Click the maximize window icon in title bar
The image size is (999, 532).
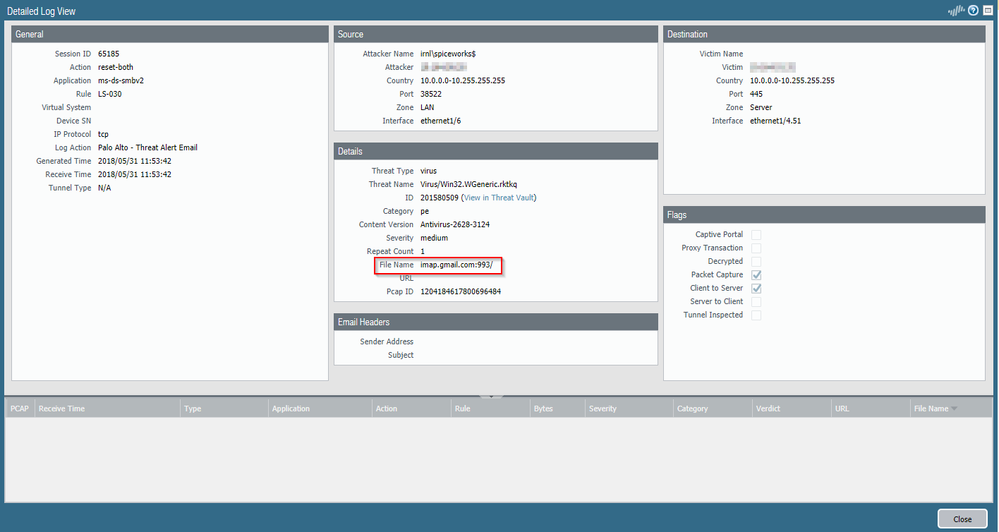tap(987, 11)
